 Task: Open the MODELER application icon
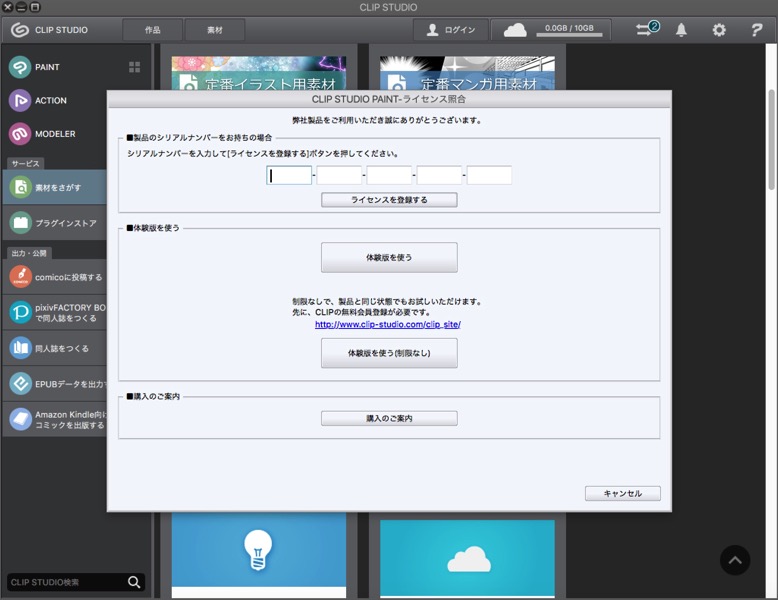coord(20,134)
